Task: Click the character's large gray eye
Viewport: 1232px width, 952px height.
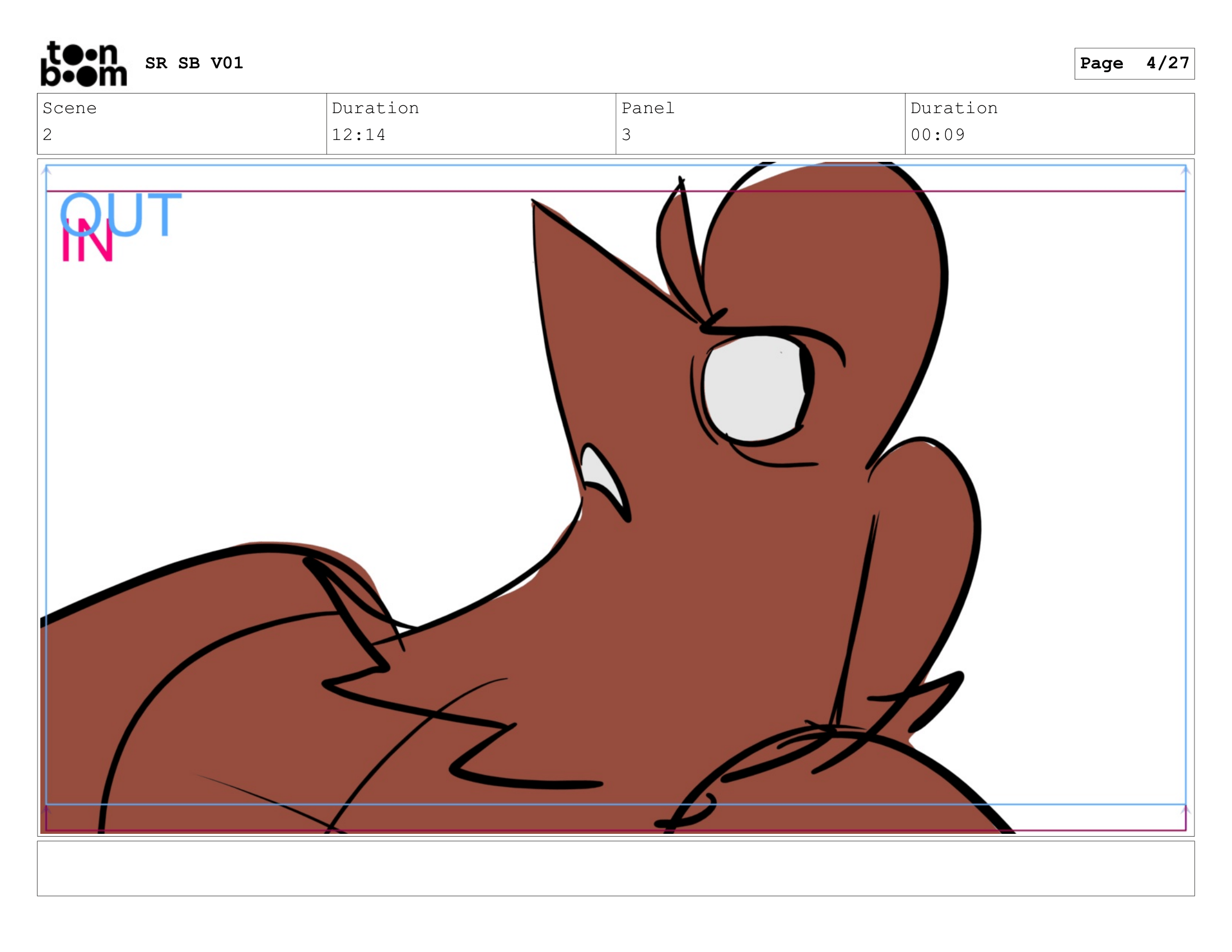Action: [x=753, y=388]
